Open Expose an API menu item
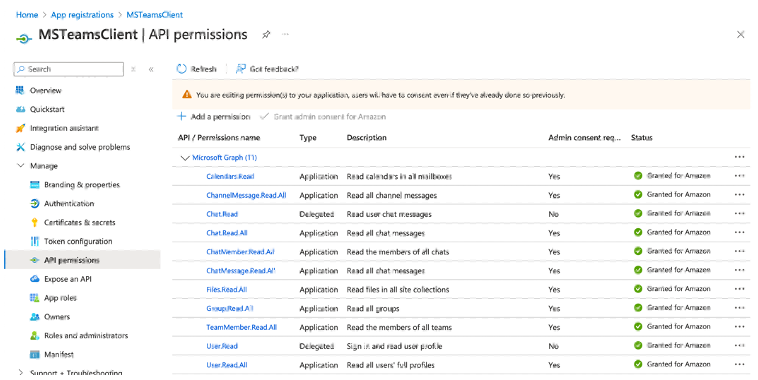Viewport: 758px width, 380px height. pos(68,279)
